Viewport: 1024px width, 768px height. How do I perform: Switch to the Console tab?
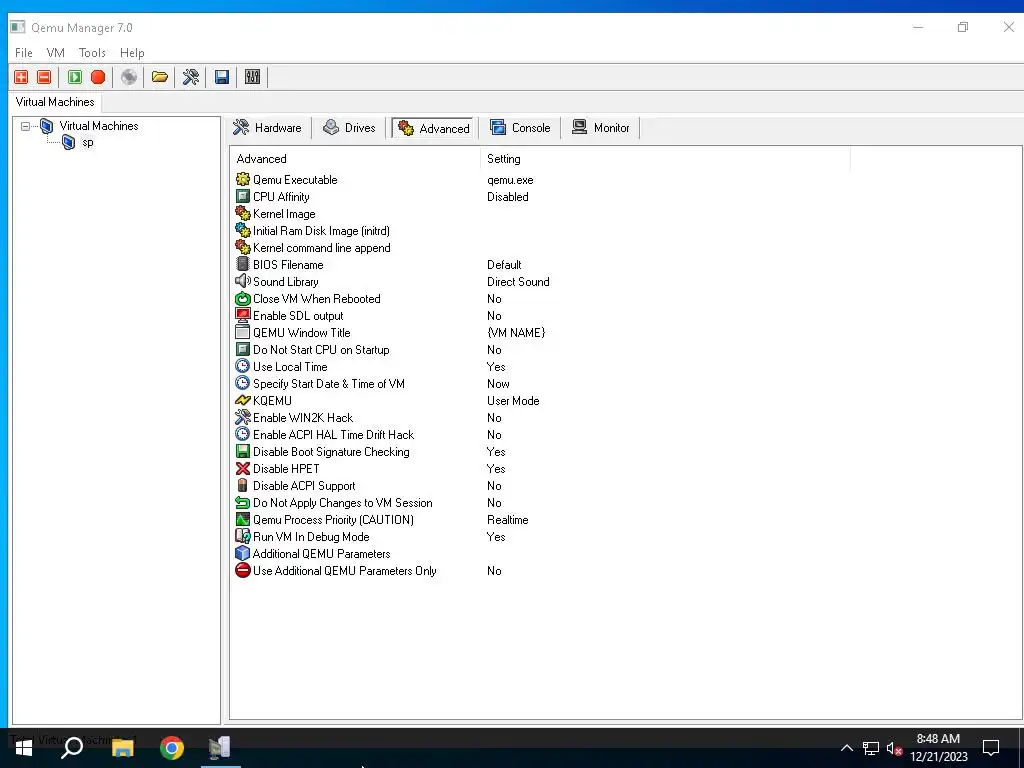tap(520, 128)
